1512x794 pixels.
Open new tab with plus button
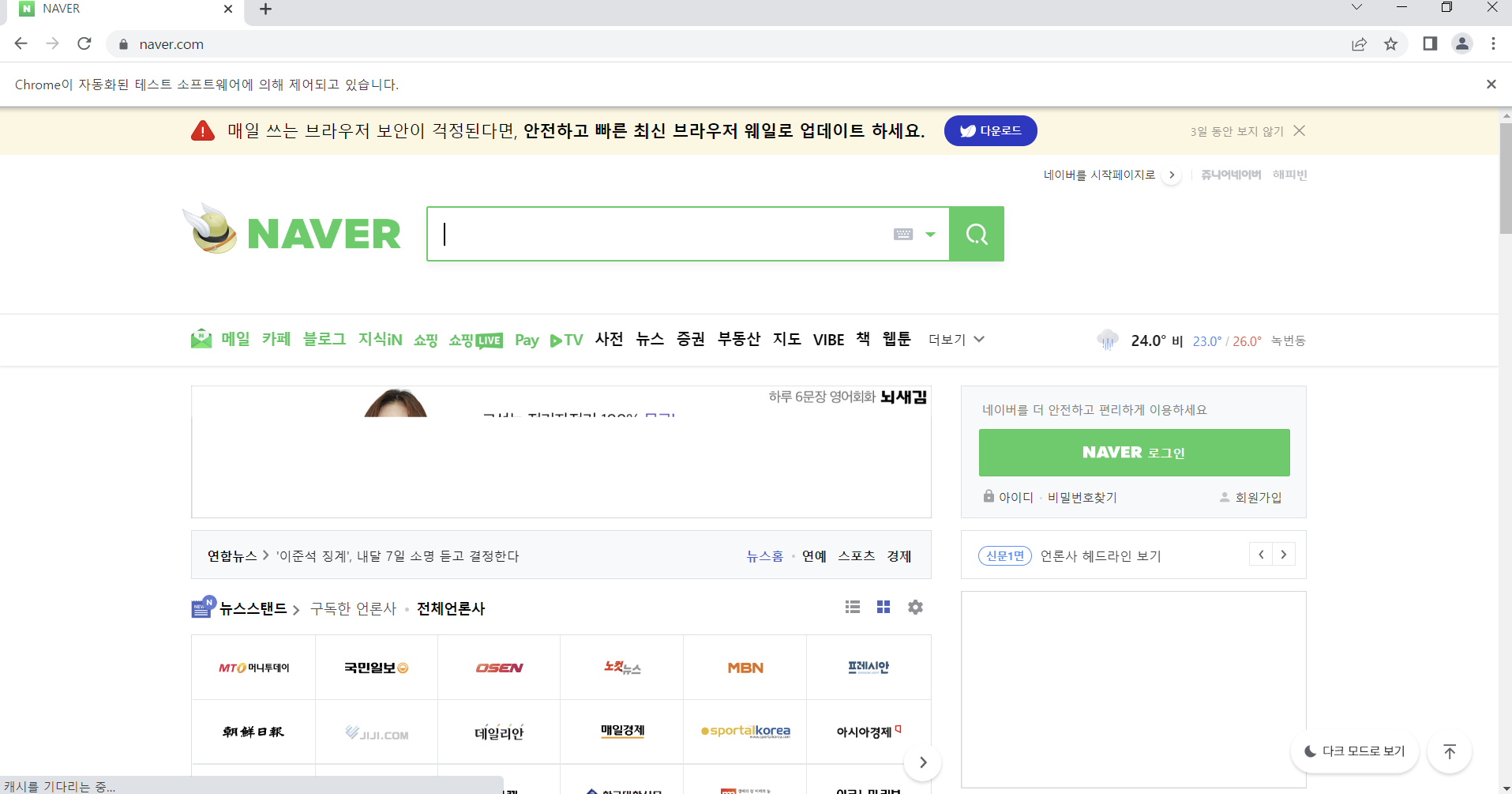tap(265, 9)
